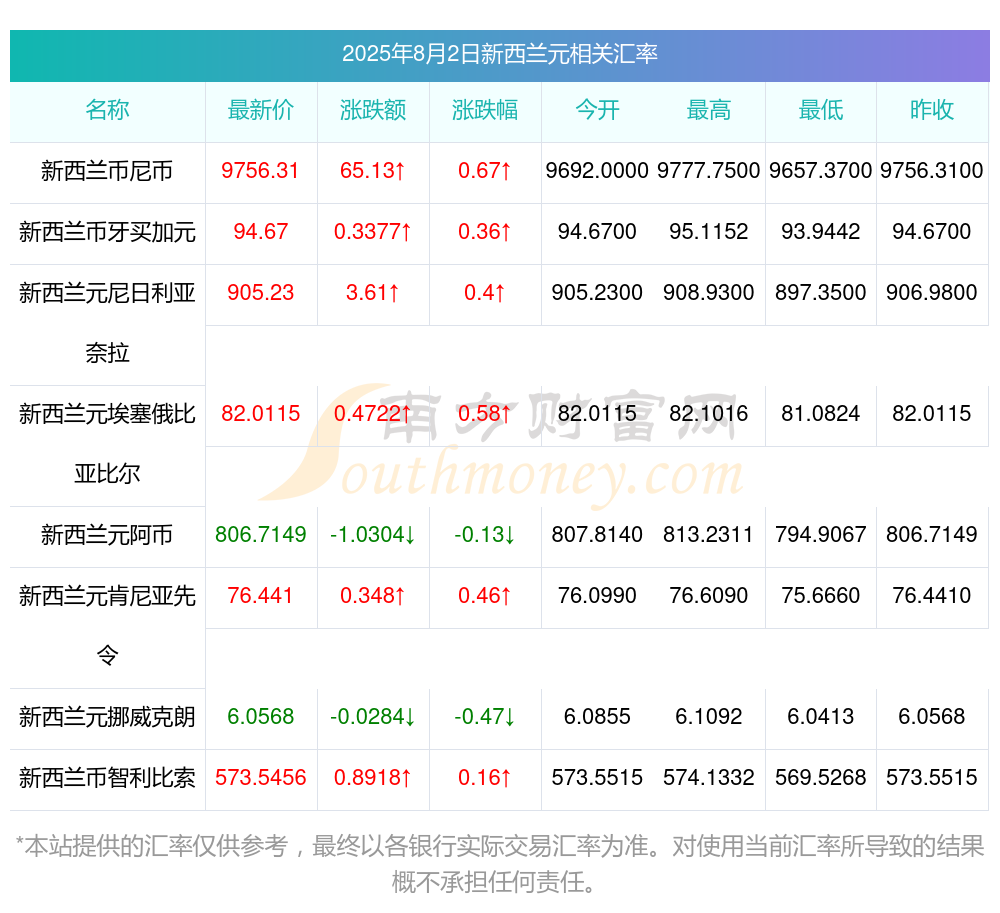This screenshot has height=913, width=1000.
Task: Select the change value 0.4722↑
Action: [x=372, y=414]
